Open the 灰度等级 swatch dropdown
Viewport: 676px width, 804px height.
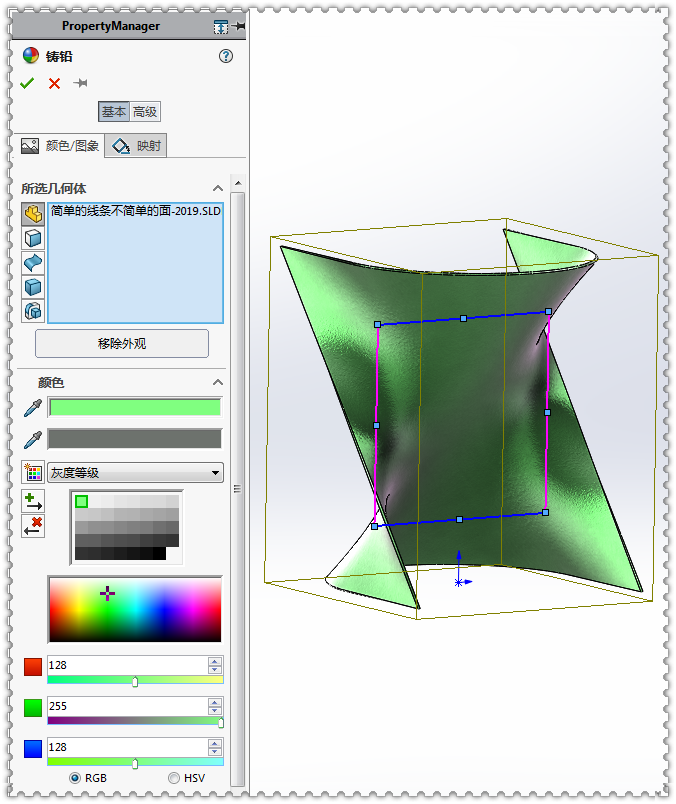click(x=135, y=473)
